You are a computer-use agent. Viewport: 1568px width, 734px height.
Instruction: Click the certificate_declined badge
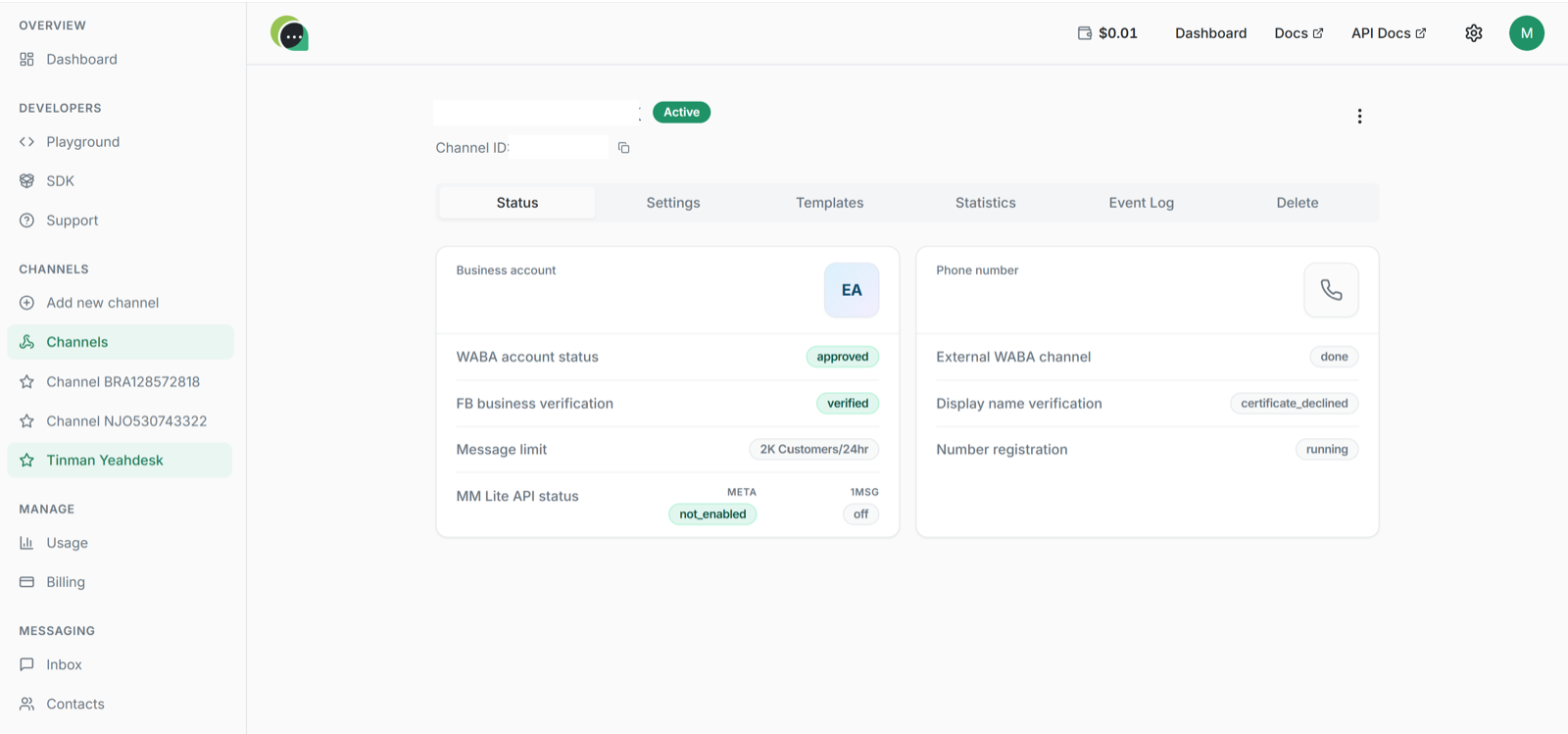pyautogui.click(x=1295, y=404)
